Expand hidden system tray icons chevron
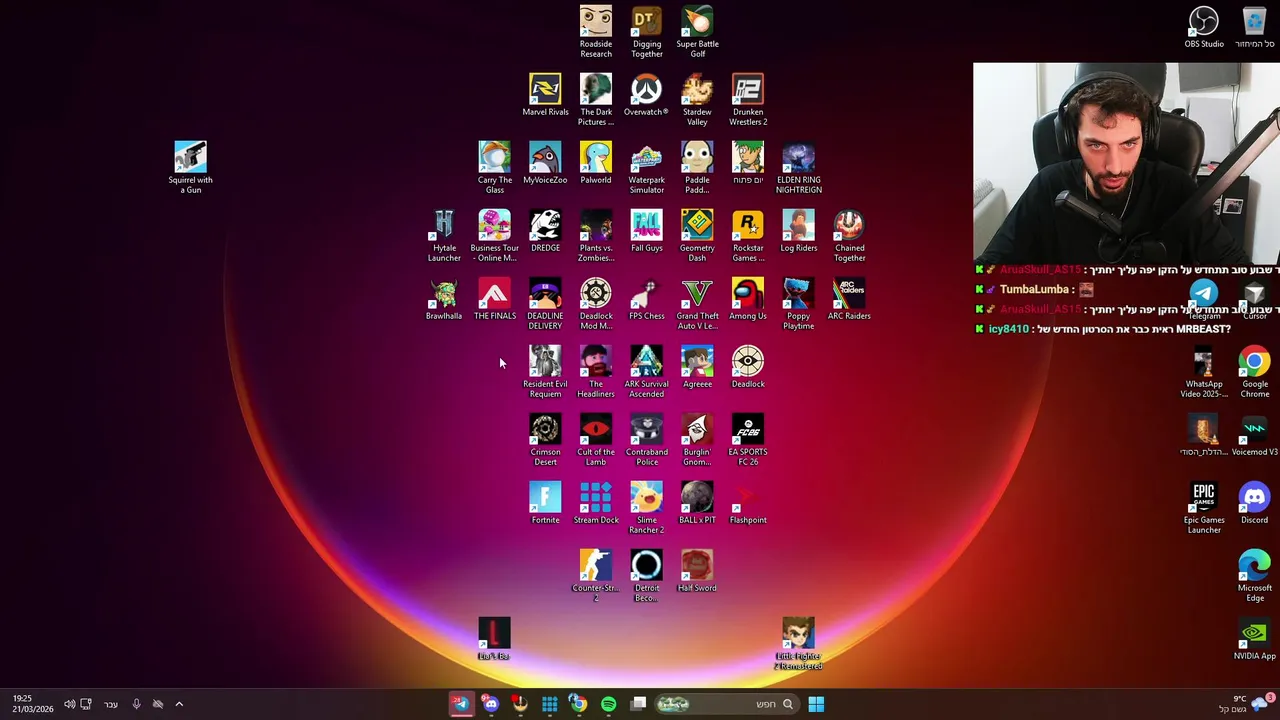Viewport: 1280px width, 720px height. (x=179, y=704)
